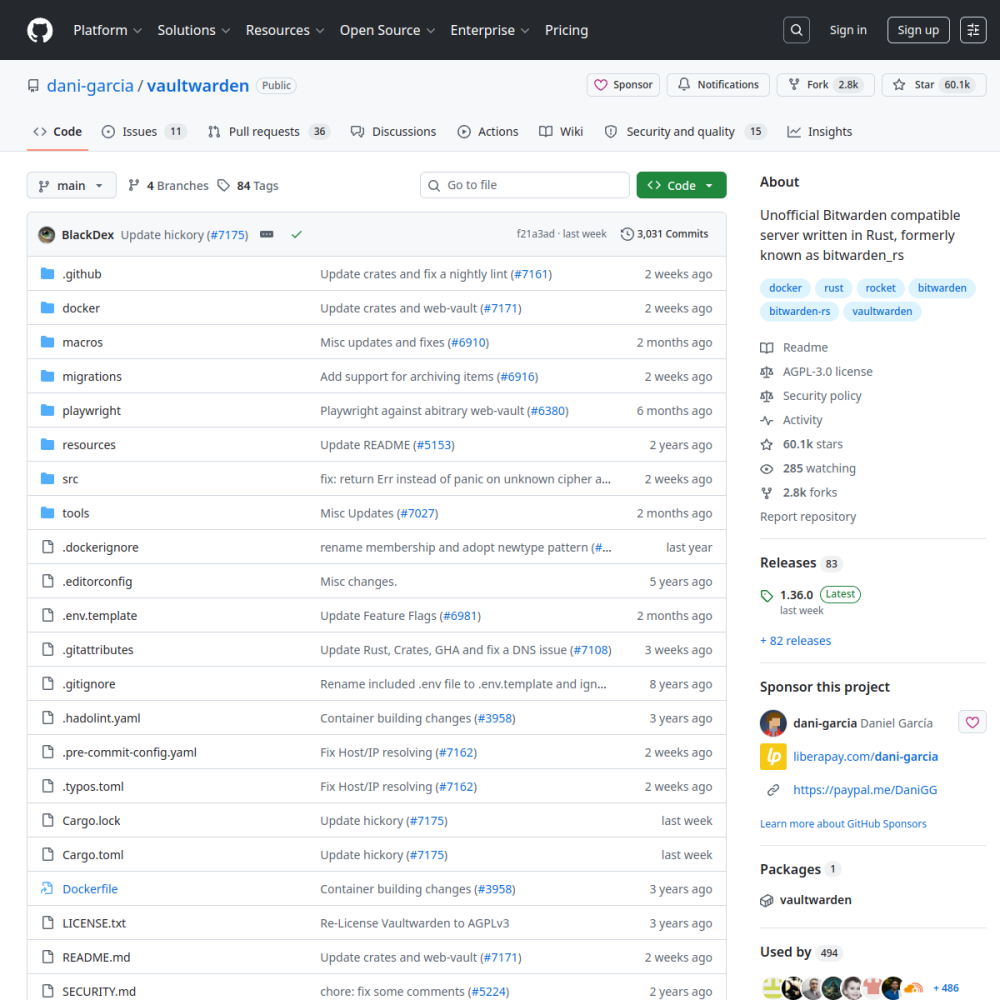Open the Readme link in About

click(794, 348)
